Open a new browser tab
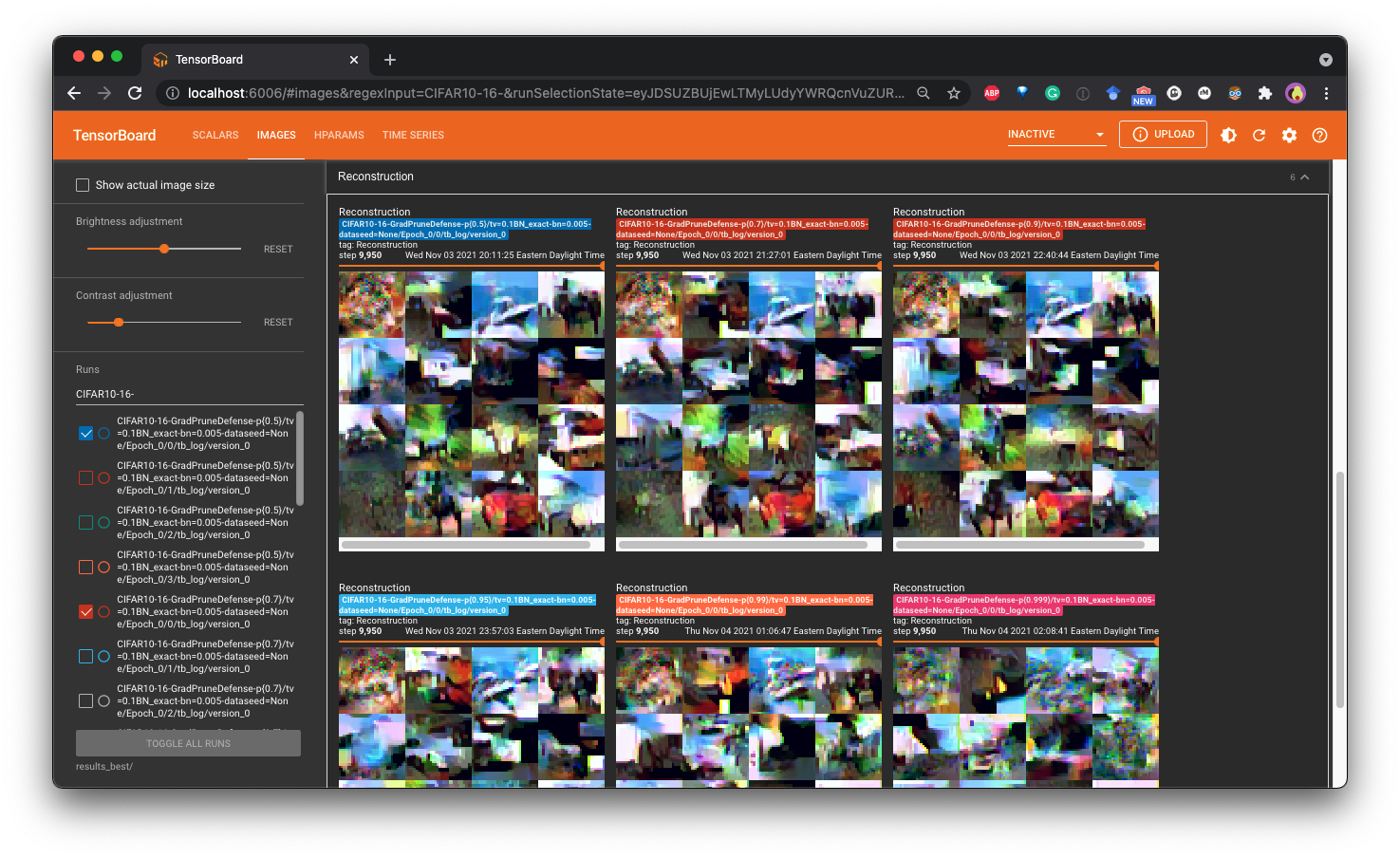The height and width of the screenshot is (858, 1400). coord(390,60)
